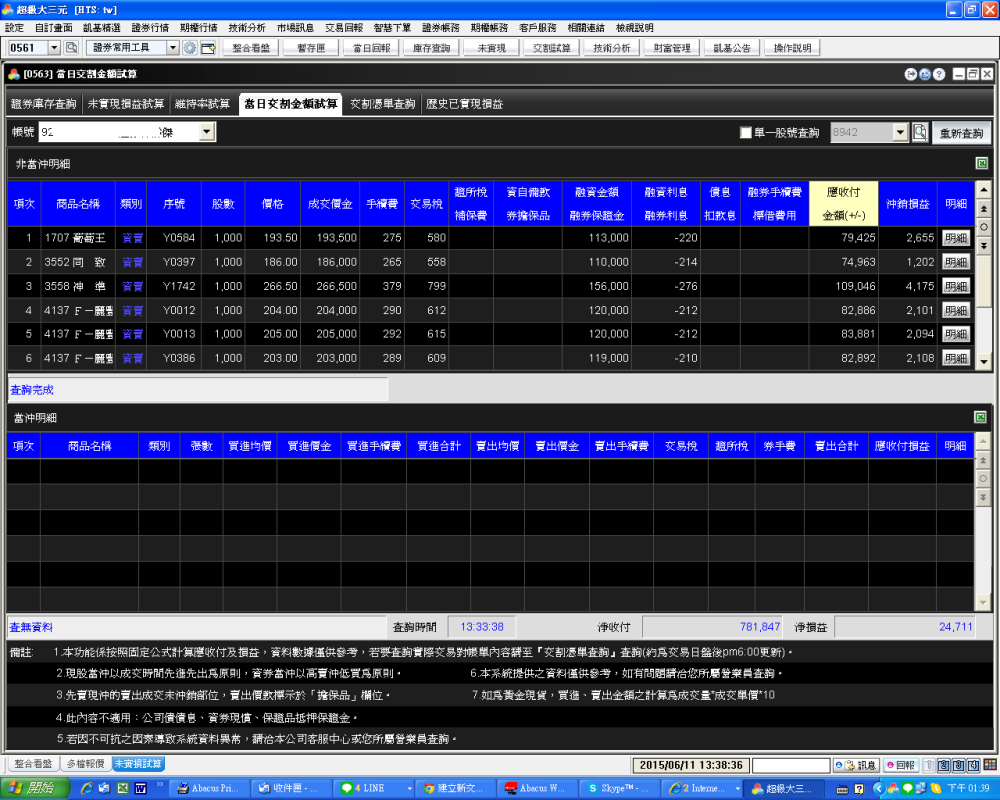This screenshot has width=1000, height=800.
Task: Click the help question mark icon in panel header
Action: 939,74
